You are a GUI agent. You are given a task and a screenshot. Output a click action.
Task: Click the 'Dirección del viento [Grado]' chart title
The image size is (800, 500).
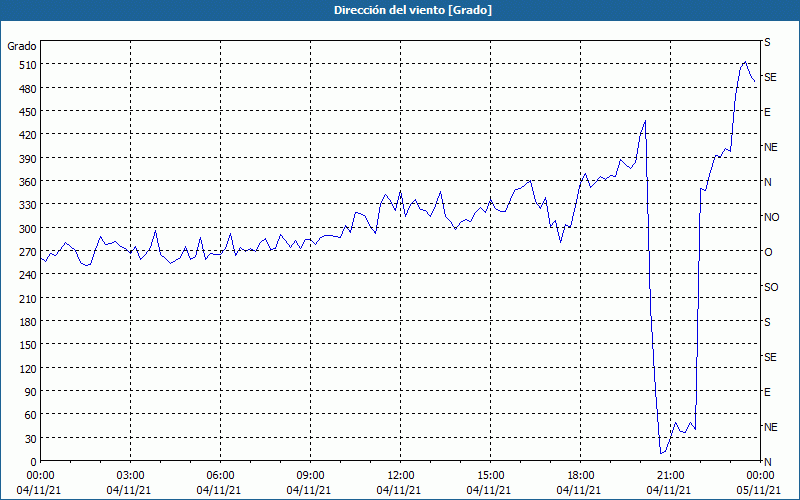pyautogui.click(x=413, y=10)
